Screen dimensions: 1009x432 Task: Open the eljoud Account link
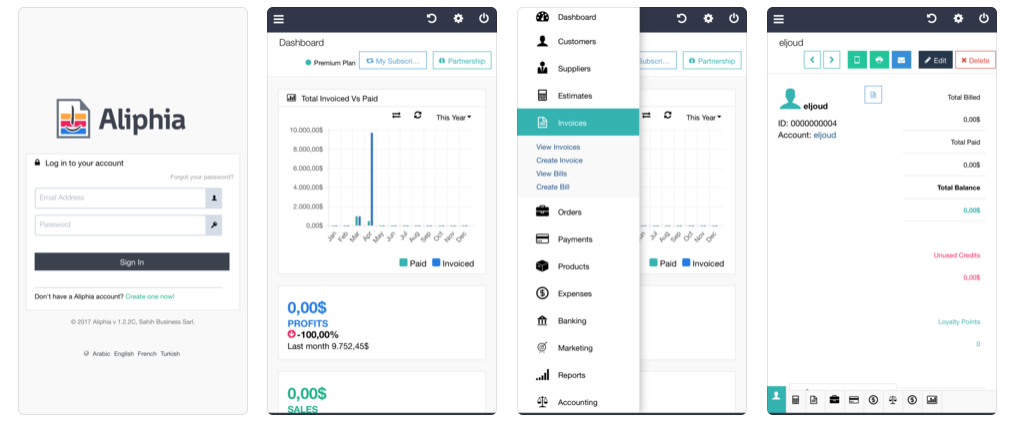(825, 135)
